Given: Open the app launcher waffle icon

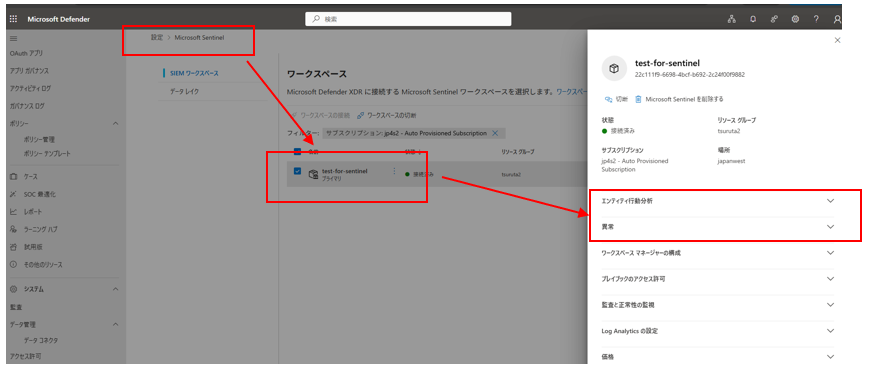Looking at the screenshot, I should pos(13,19).
